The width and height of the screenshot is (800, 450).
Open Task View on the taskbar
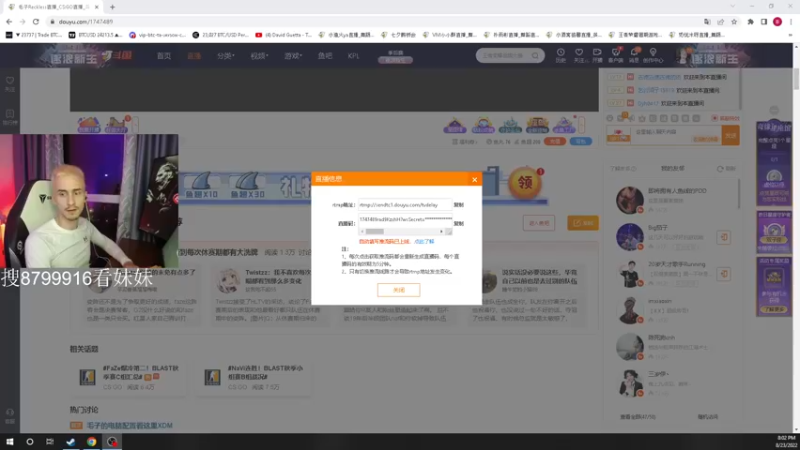(x=49, y=442)
